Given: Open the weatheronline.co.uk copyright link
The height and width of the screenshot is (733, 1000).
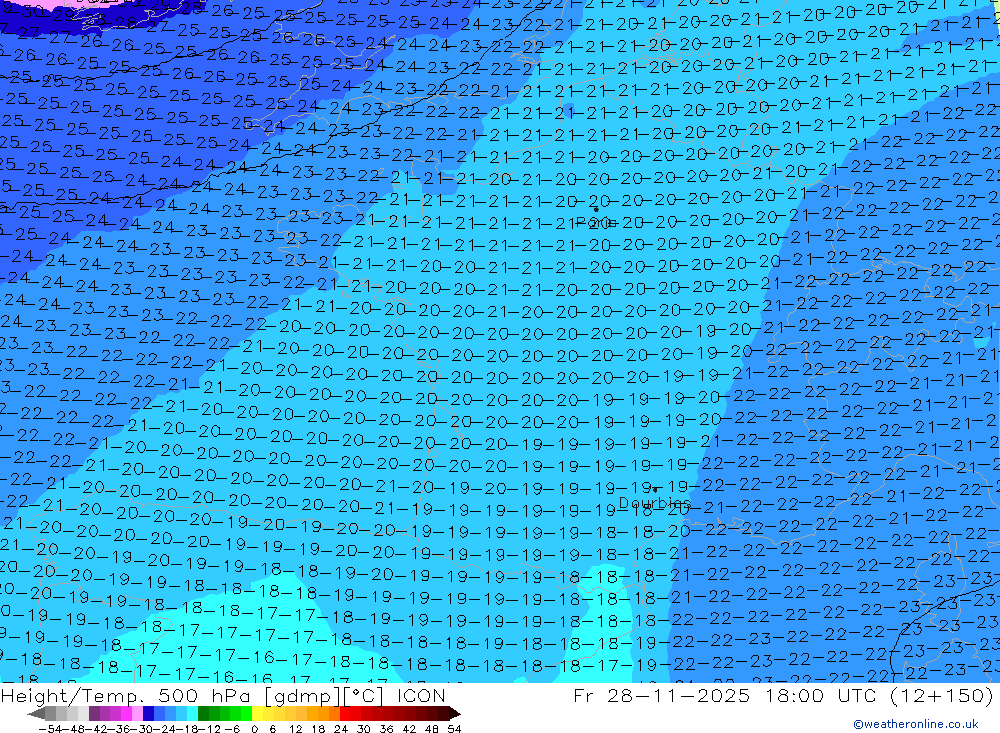Looking at the screenshot, I should [x=915, y=724].
